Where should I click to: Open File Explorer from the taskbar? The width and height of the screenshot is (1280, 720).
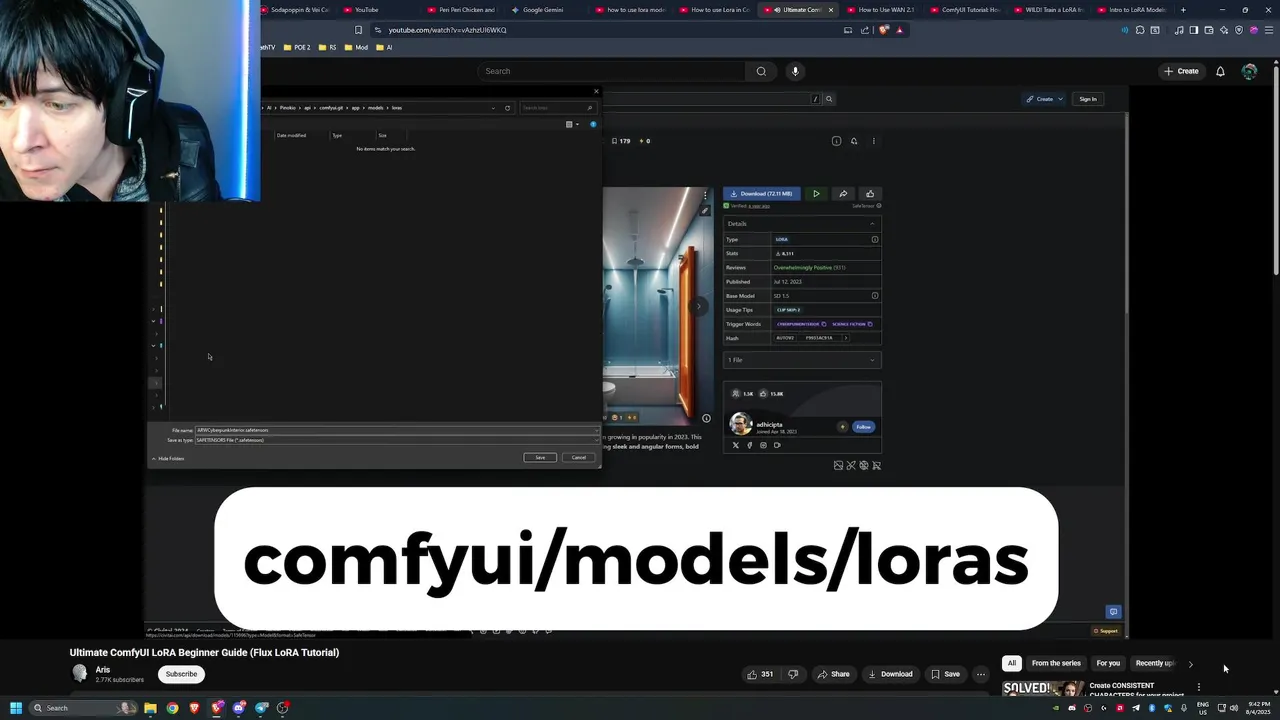click(150, 708)
